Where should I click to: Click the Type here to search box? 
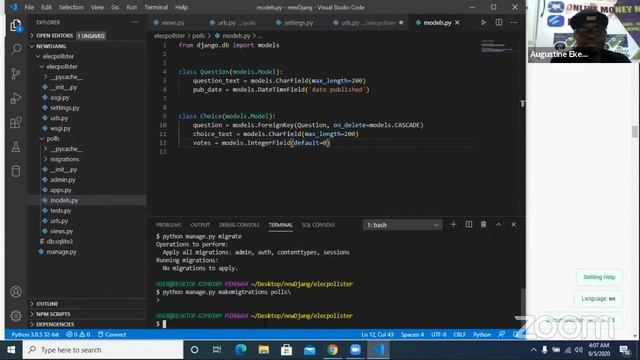coord(103,350)
